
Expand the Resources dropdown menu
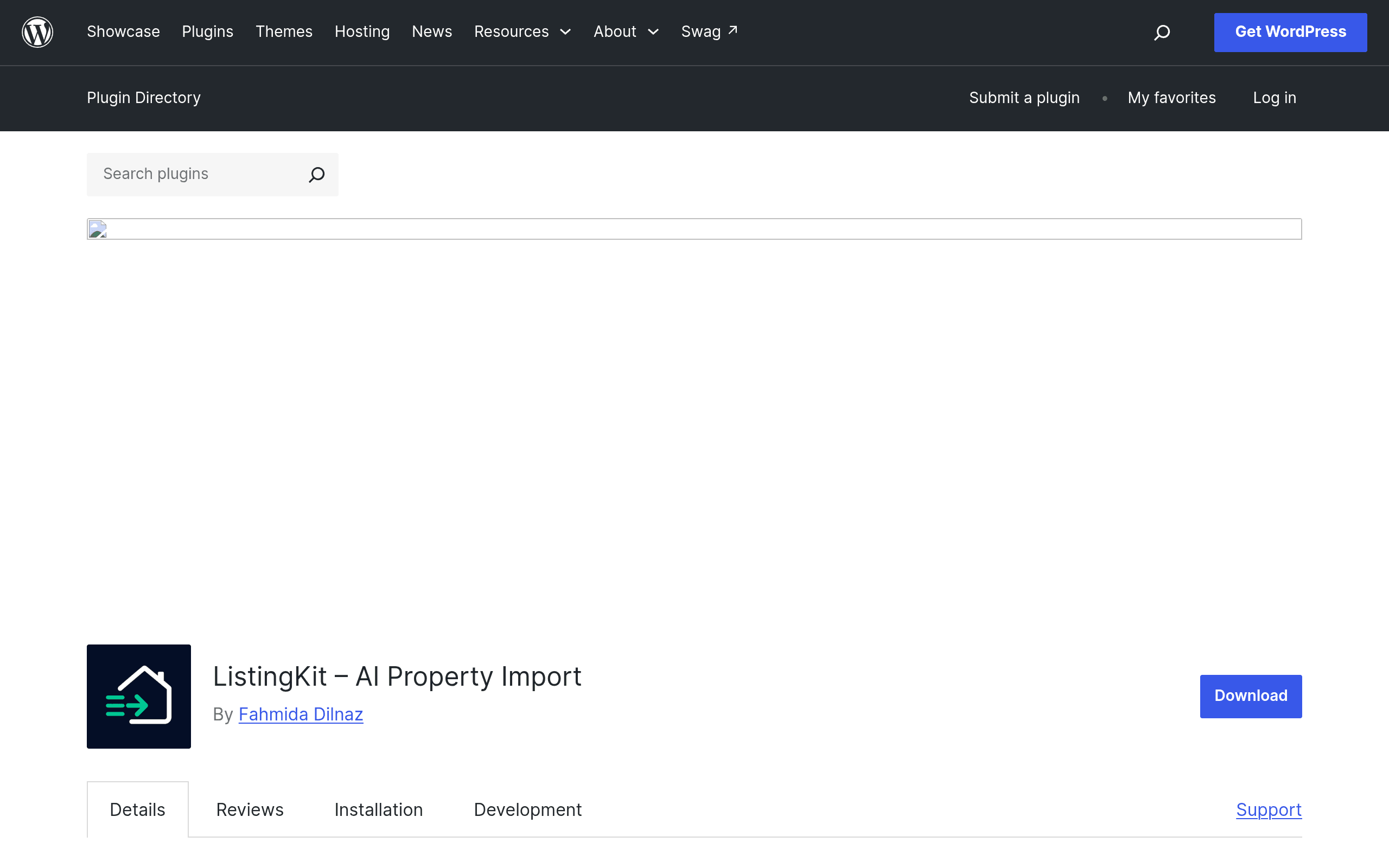coord(523,31)
